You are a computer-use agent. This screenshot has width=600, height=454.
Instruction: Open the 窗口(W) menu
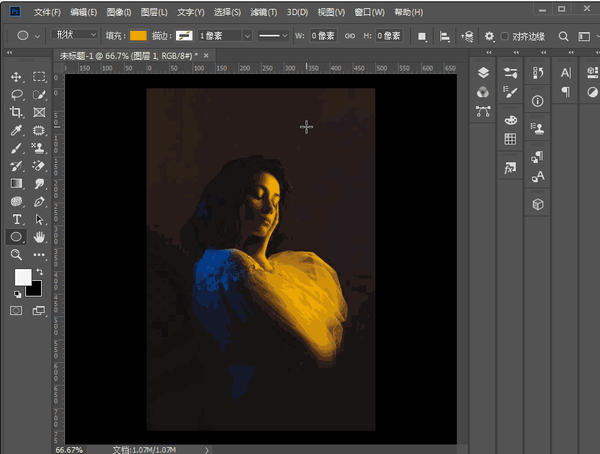[369, 12]
